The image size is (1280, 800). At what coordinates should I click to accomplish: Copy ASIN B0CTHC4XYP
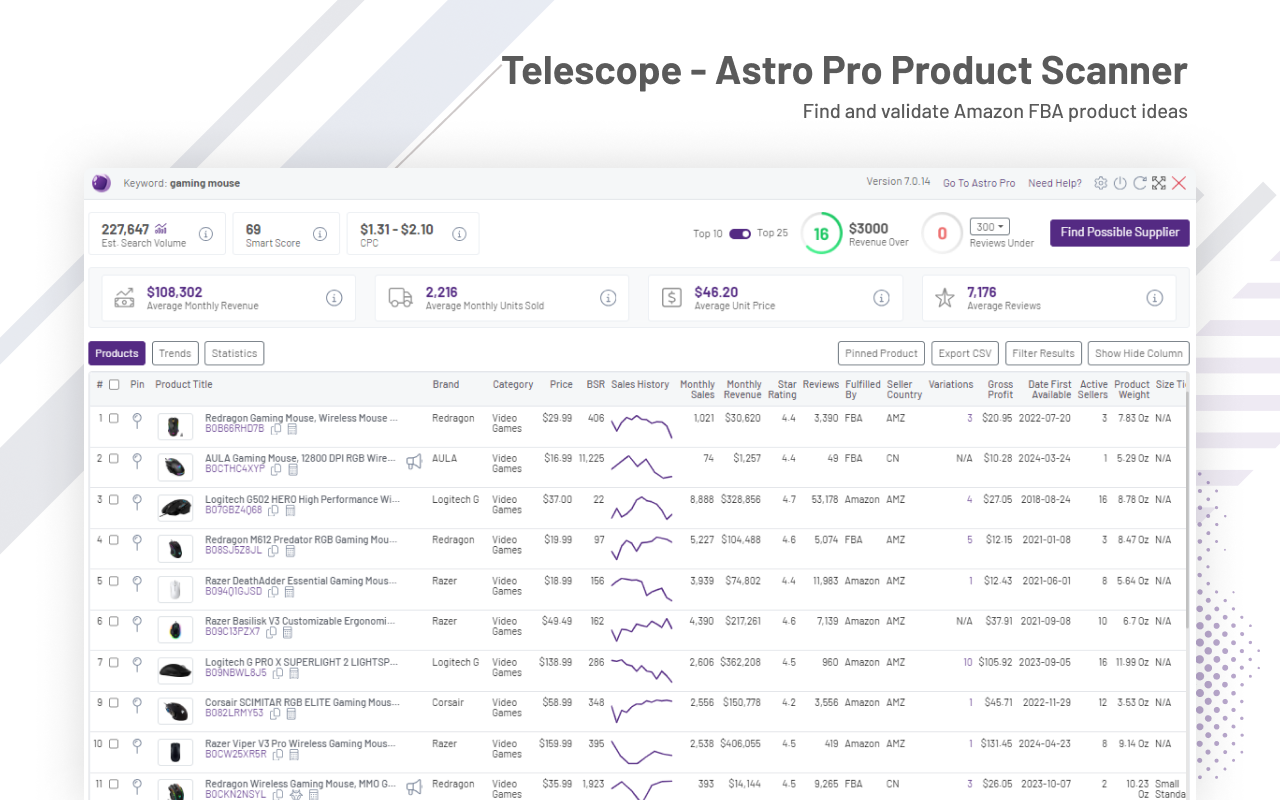[277, 469]
